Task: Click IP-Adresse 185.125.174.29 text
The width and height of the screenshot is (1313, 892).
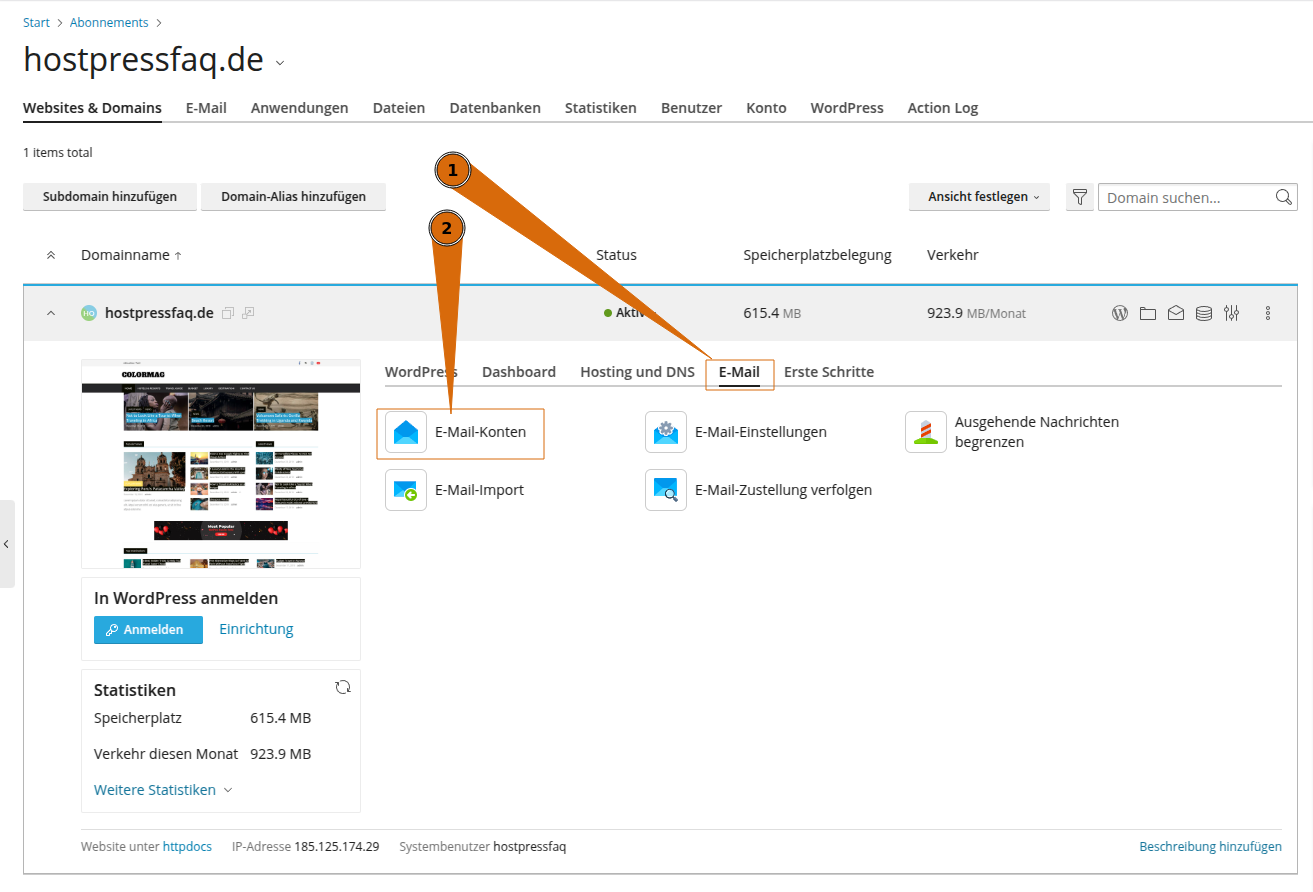Action: click(x=305, y=847)
